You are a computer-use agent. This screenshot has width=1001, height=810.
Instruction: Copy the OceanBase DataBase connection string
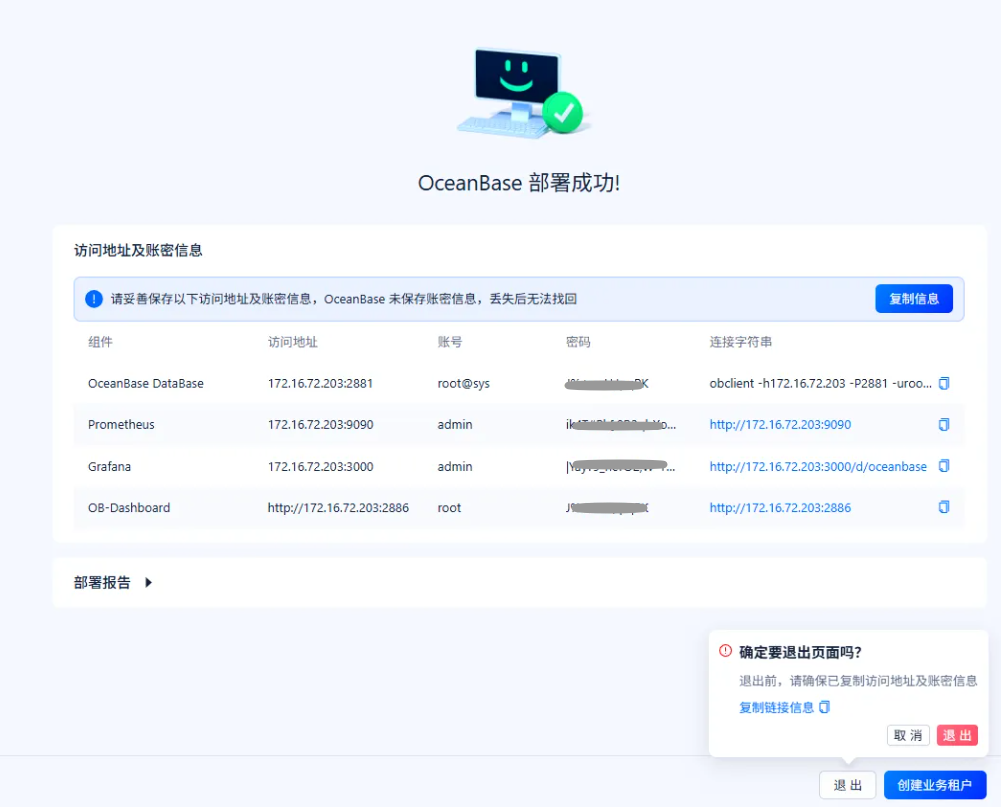[x=944, y=383]
